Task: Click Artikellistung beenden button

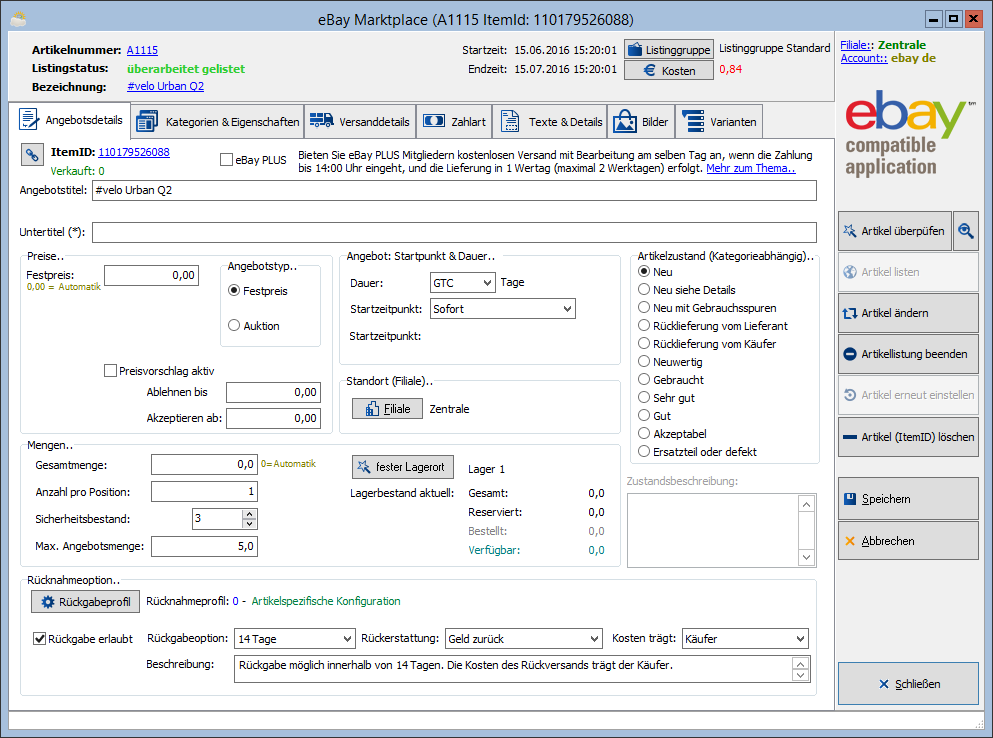Action: [x=908, y=354]
